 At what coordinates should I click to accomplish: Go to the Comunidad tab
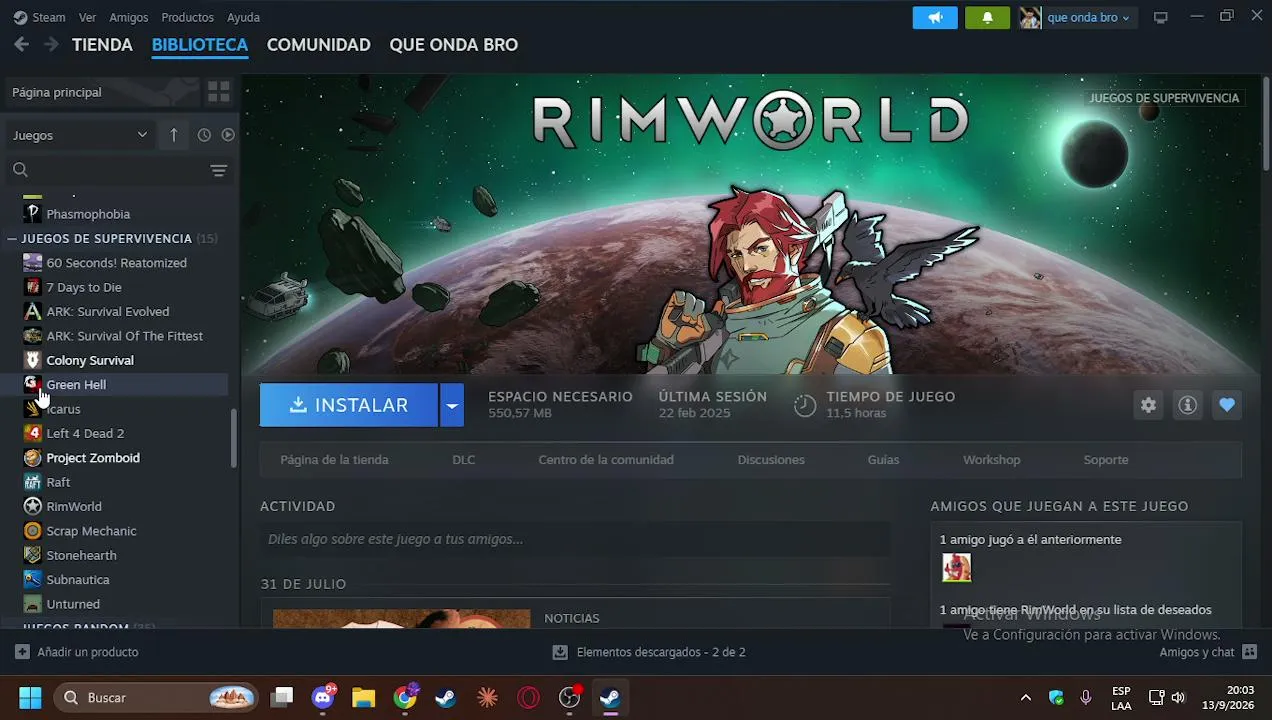click(x=318, y=45)
